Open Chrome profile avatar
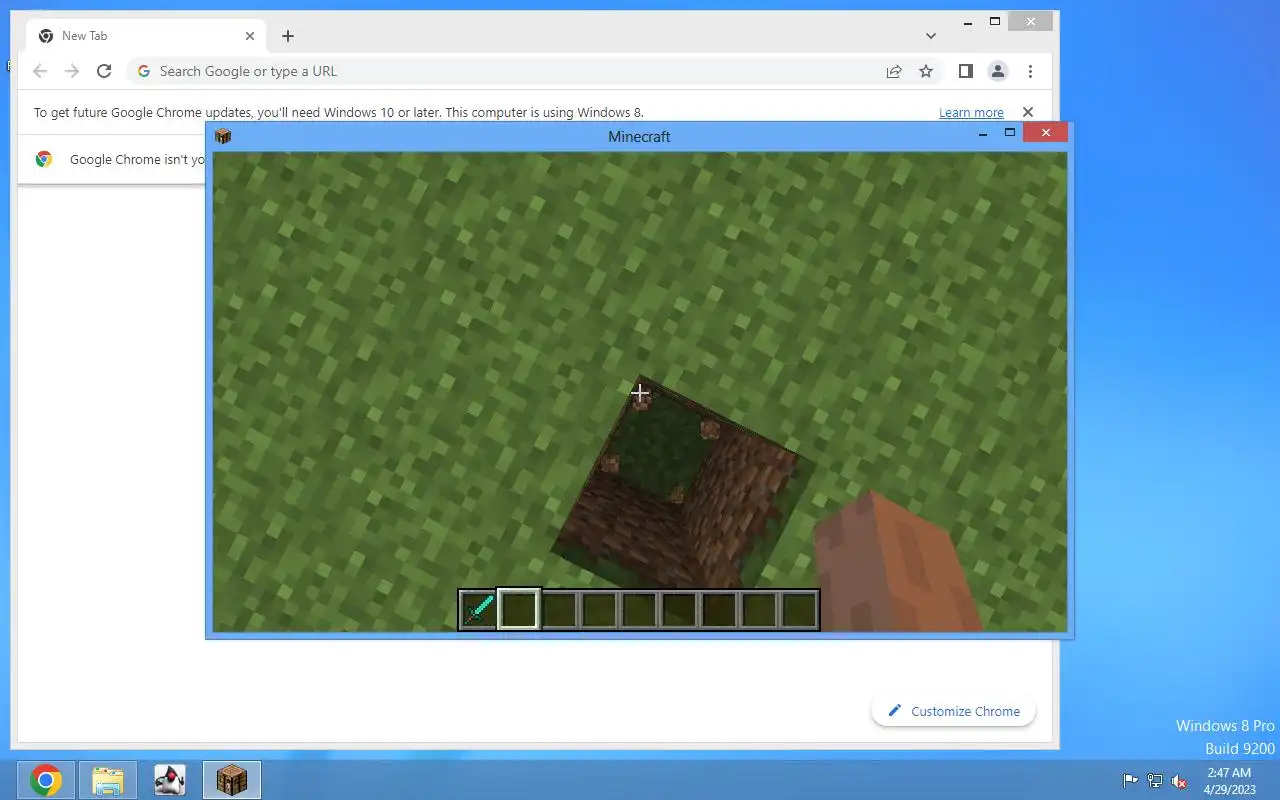 coord(998,71)
